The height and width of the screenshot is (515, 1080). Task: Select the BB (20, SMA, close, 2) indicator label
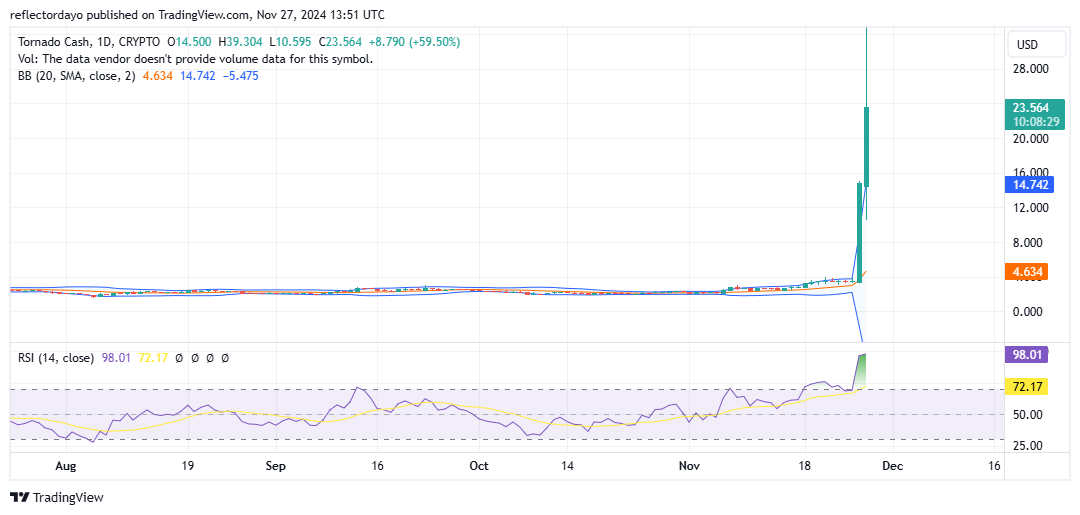pyautogui.click(x=78, y=76)
